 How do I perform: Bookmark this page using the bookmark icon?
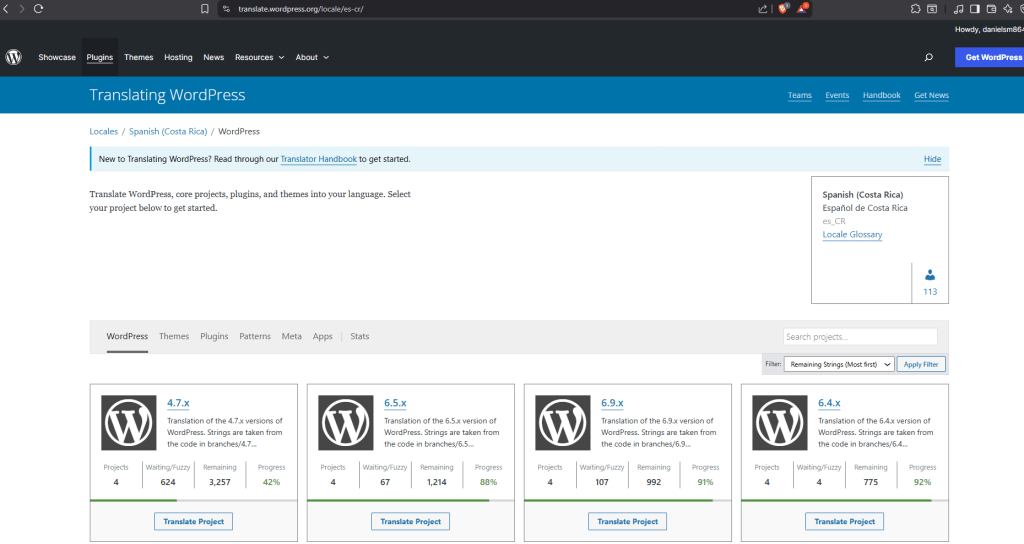[205, 8]
